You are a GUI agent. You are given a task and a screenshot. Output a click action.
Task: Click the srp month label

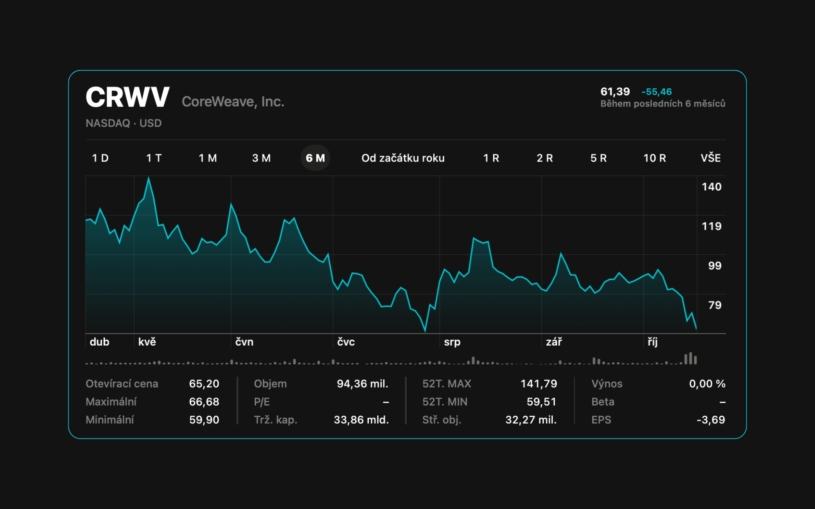(x=452, y=342)
